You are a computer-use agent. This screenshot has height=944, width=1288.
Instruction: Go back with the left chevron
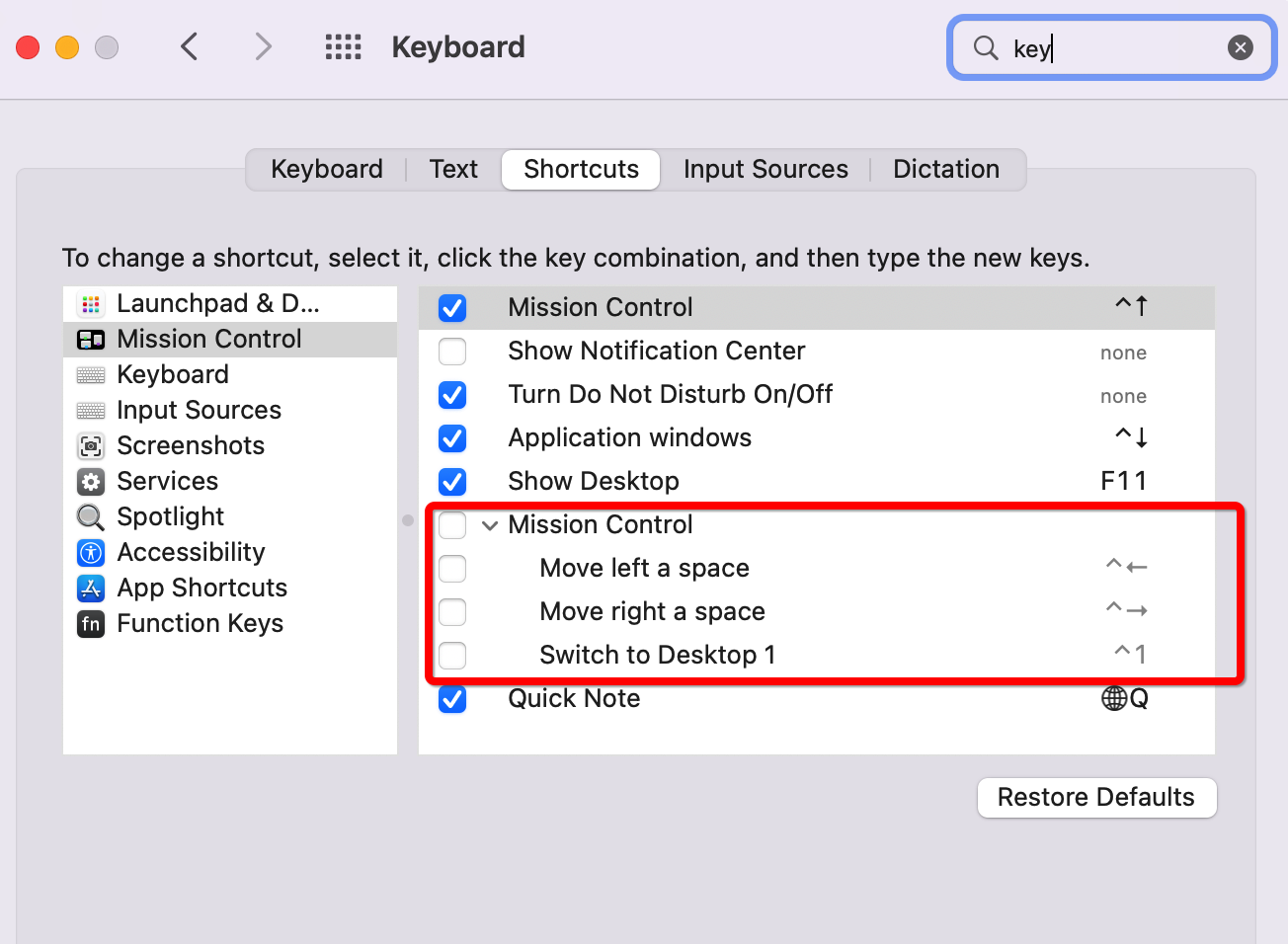click(x=190, y=46)
